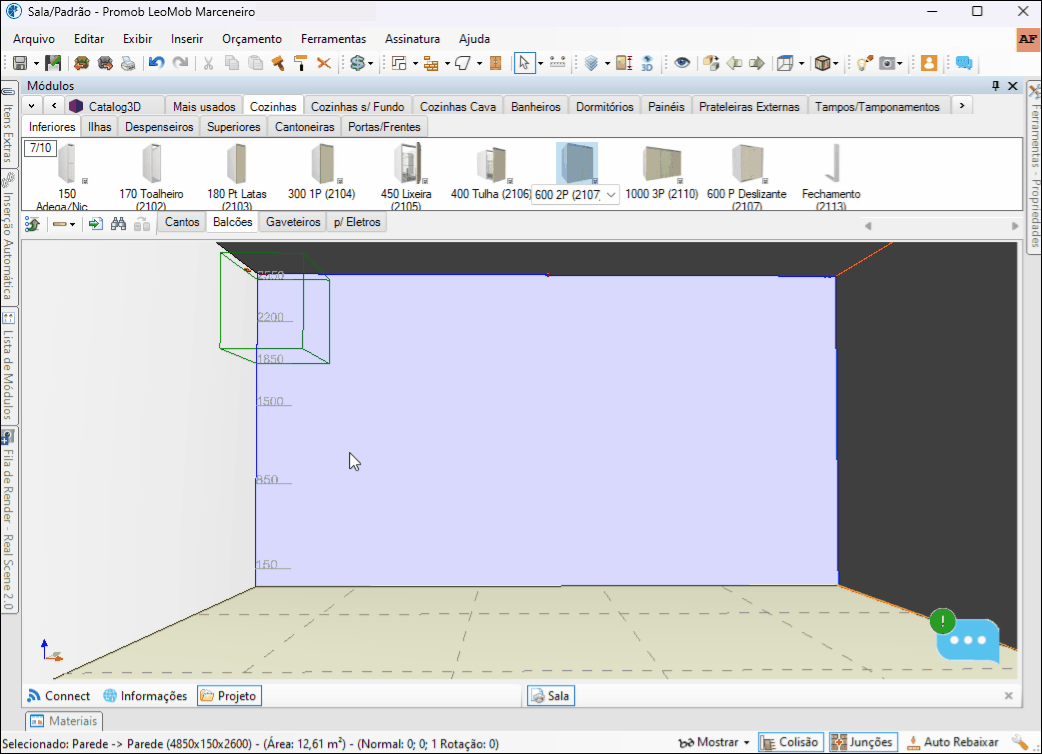Select the Cantos tab
The height and width of the screenshot is (754, 1042).
click(x=182, y=222)
